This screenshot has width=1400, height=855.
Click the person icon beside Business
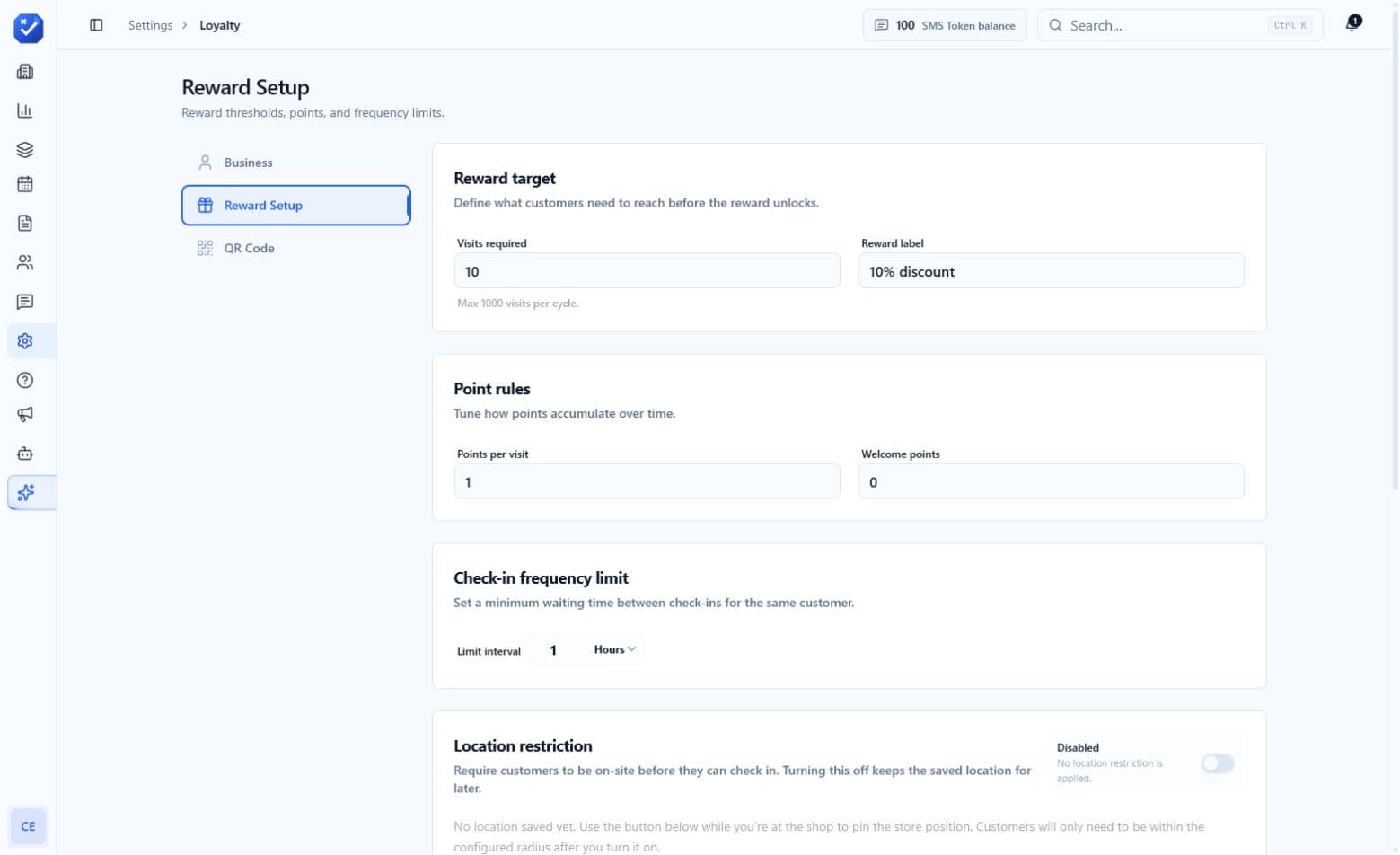coord(205,163)
